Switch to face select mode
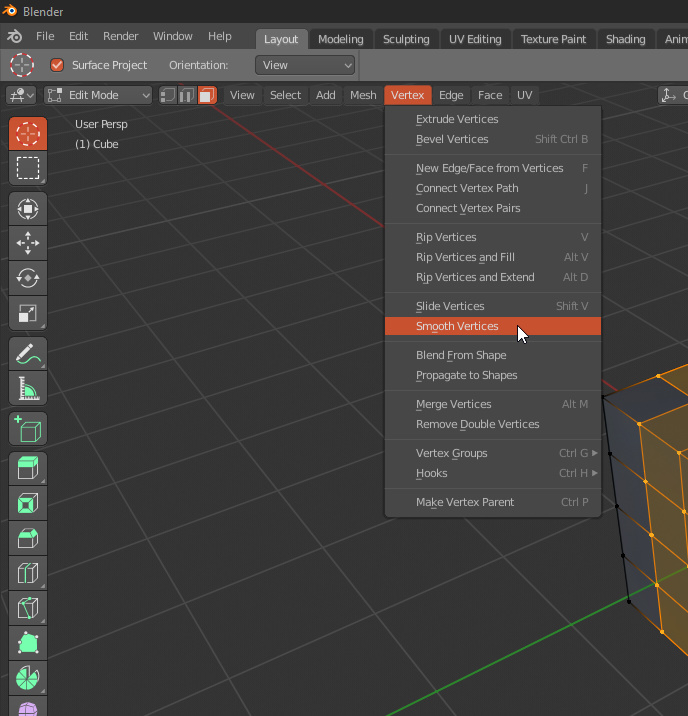 coord(207,95)
